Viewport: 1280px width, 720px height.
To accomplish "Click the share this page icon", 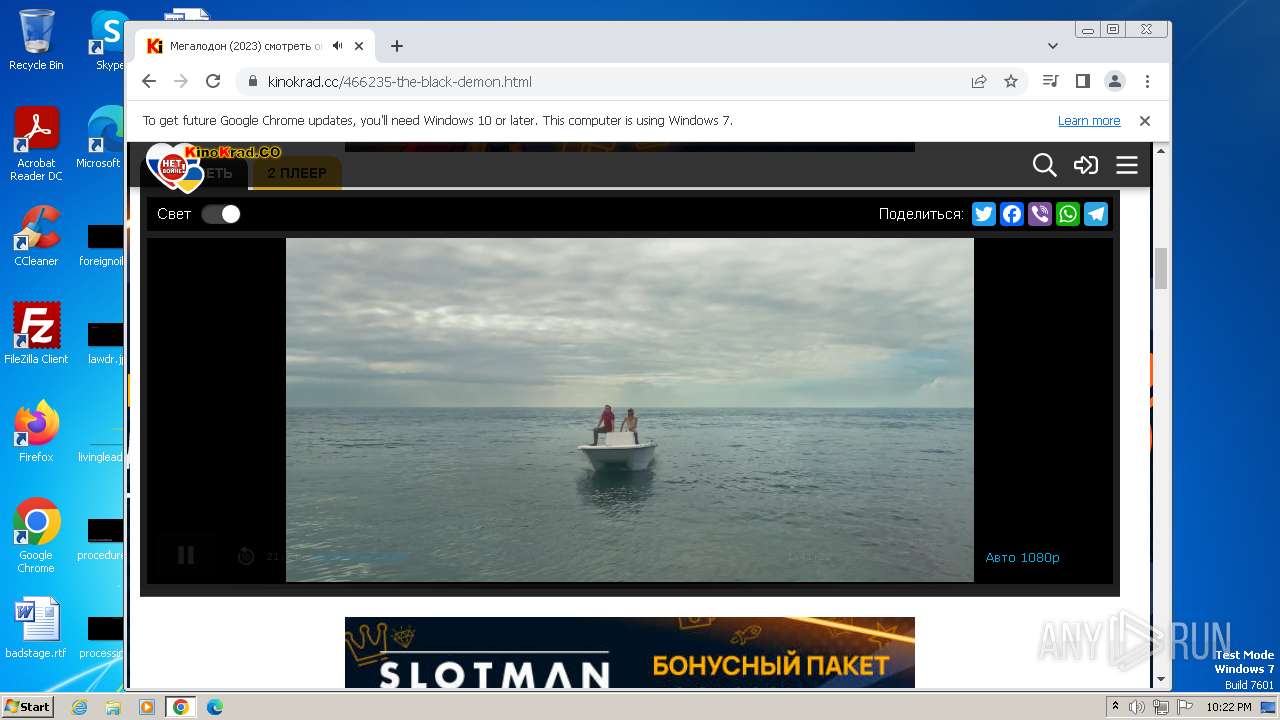I will point(979,82).
